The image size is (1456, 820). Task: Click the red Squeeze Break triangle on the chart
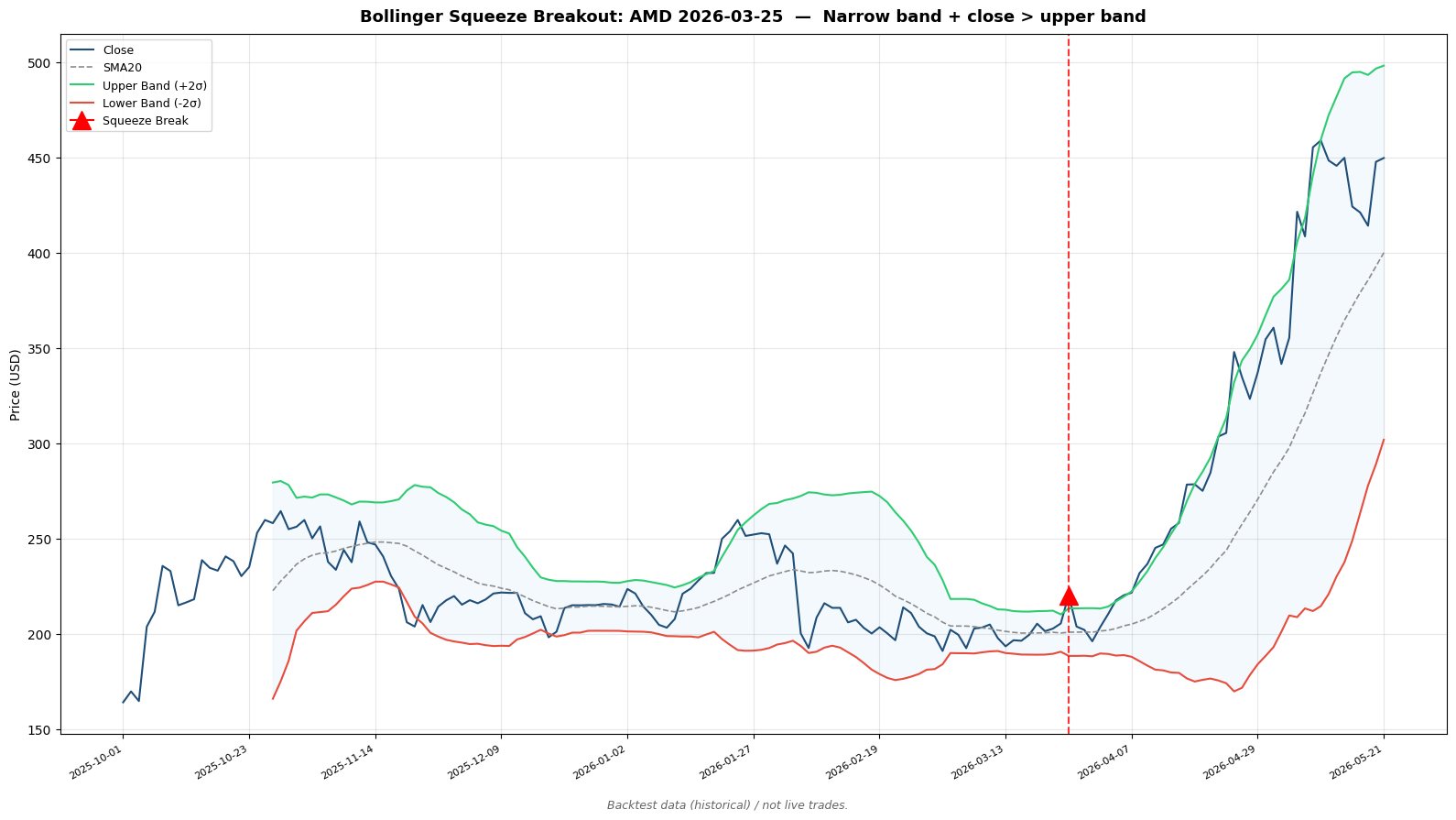[x=1069, y=596]
